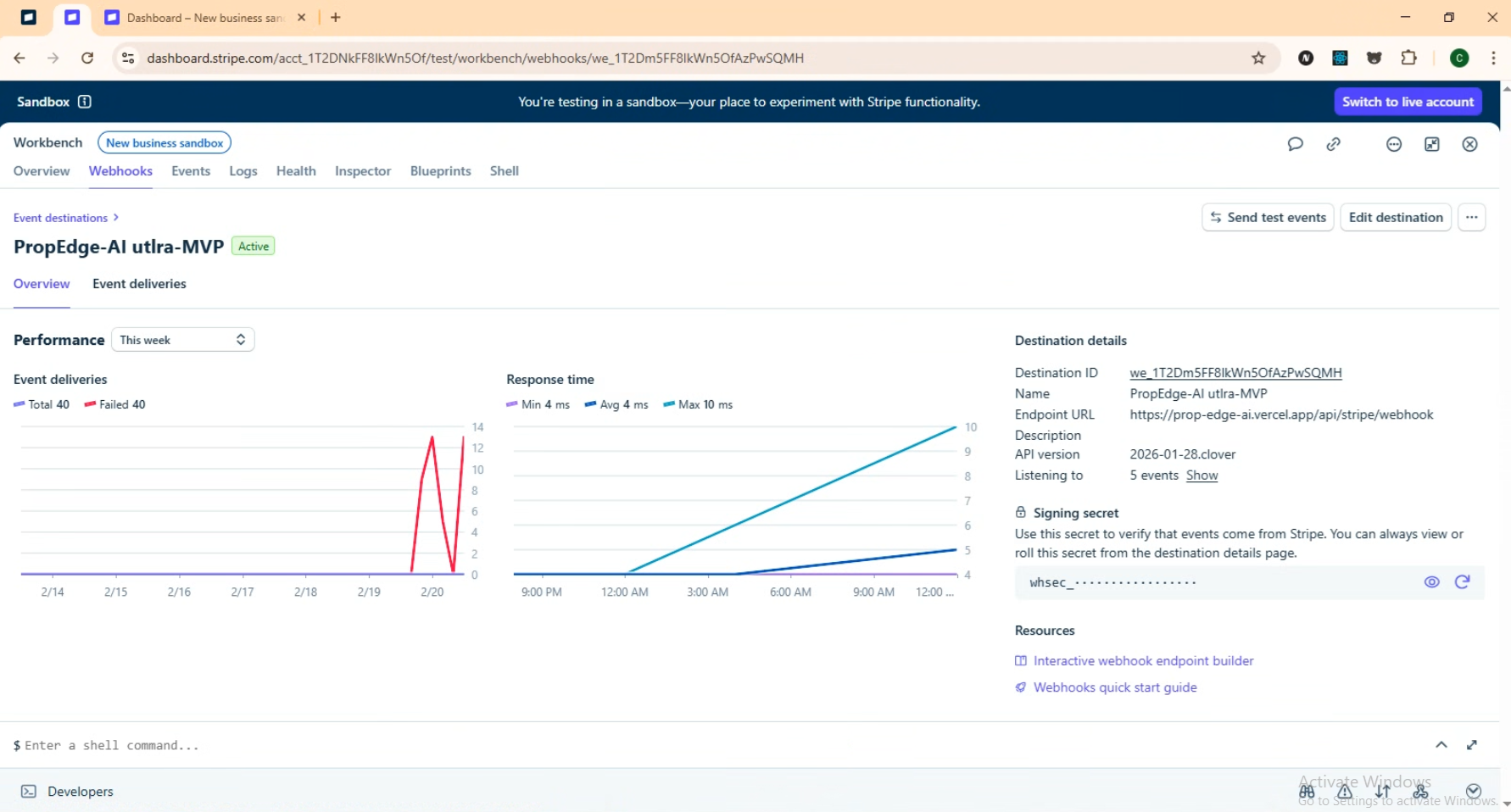
Task: Copy the Workbench link via chain icon
Action: [x=1334, y=144]
